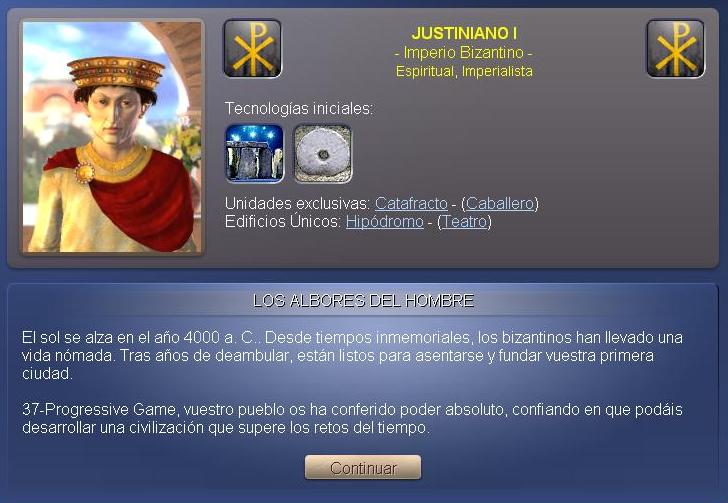The image size is (728, 503).
Task: Open the Catafracto unit link
Action: (x=411, y=203)
